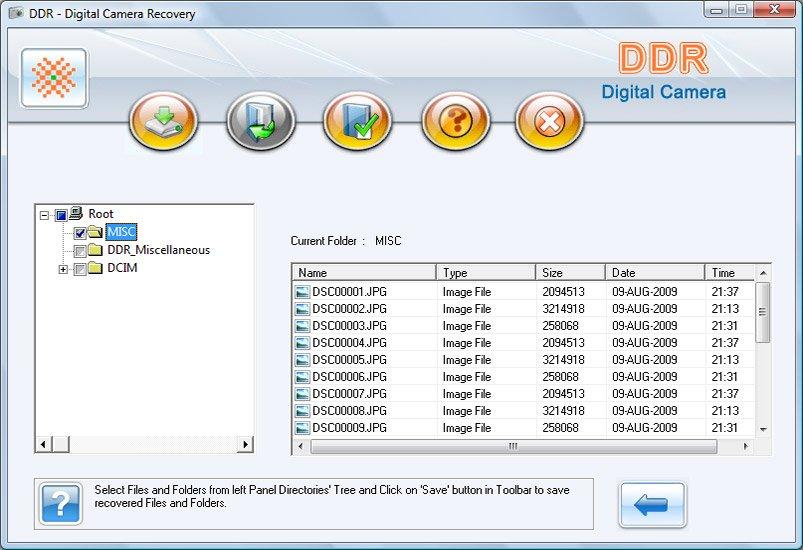Click the Root computer icon in tree
The width and height of the screenshot is (803, 550).
click(x=76, y=213)
